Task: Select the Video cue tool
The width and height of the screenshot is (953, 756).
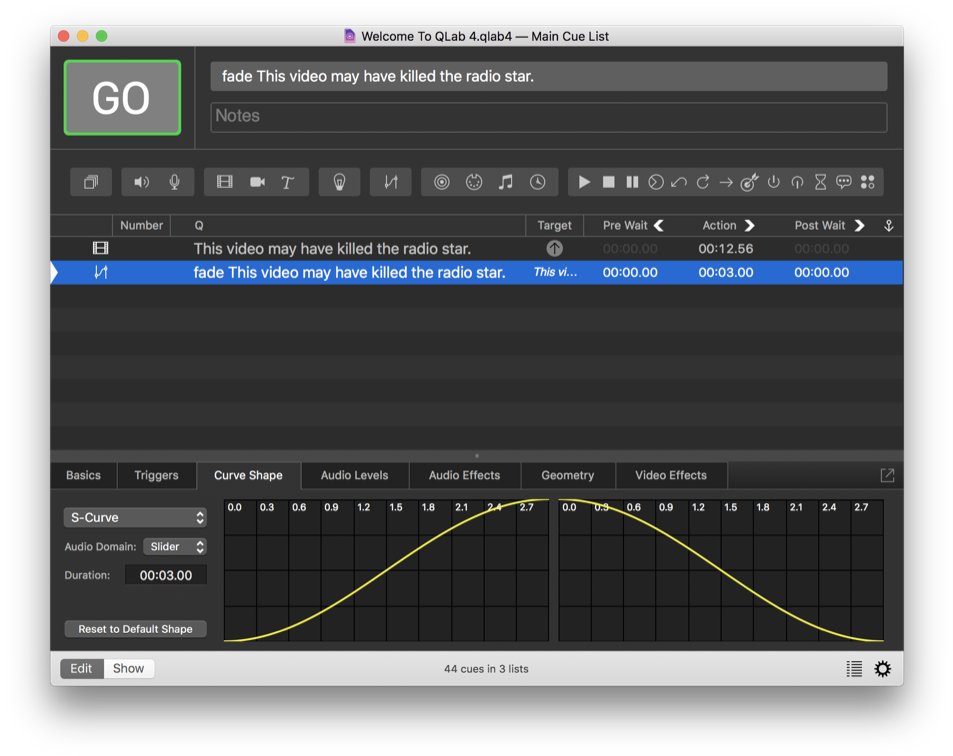Action: [x=224, y=181]
